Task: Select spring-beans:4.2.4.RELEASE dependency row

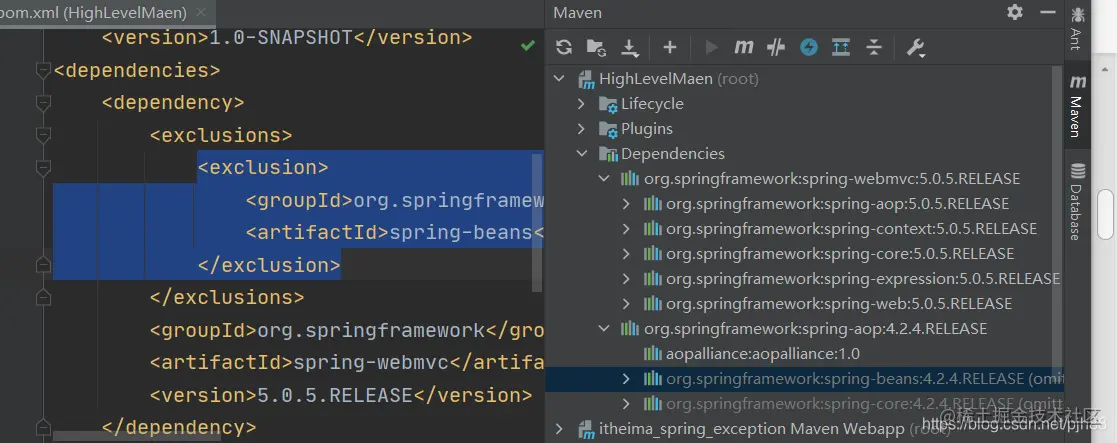Action: pyautogui.click(x=804, y=379)
